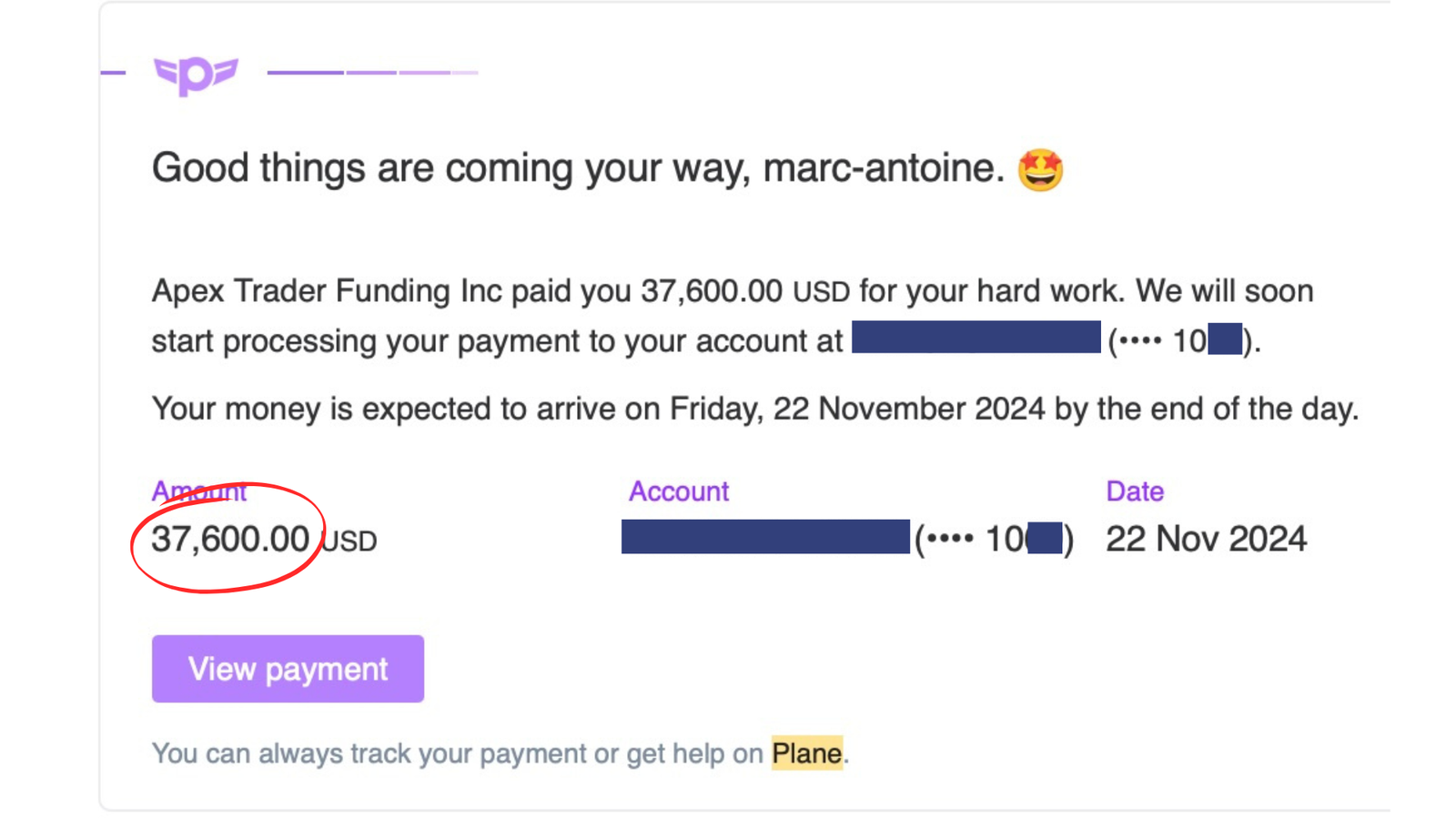1456x819 pixels.
Task: Click the star-struck emoji after the greeting
Action: (1040, 169)
